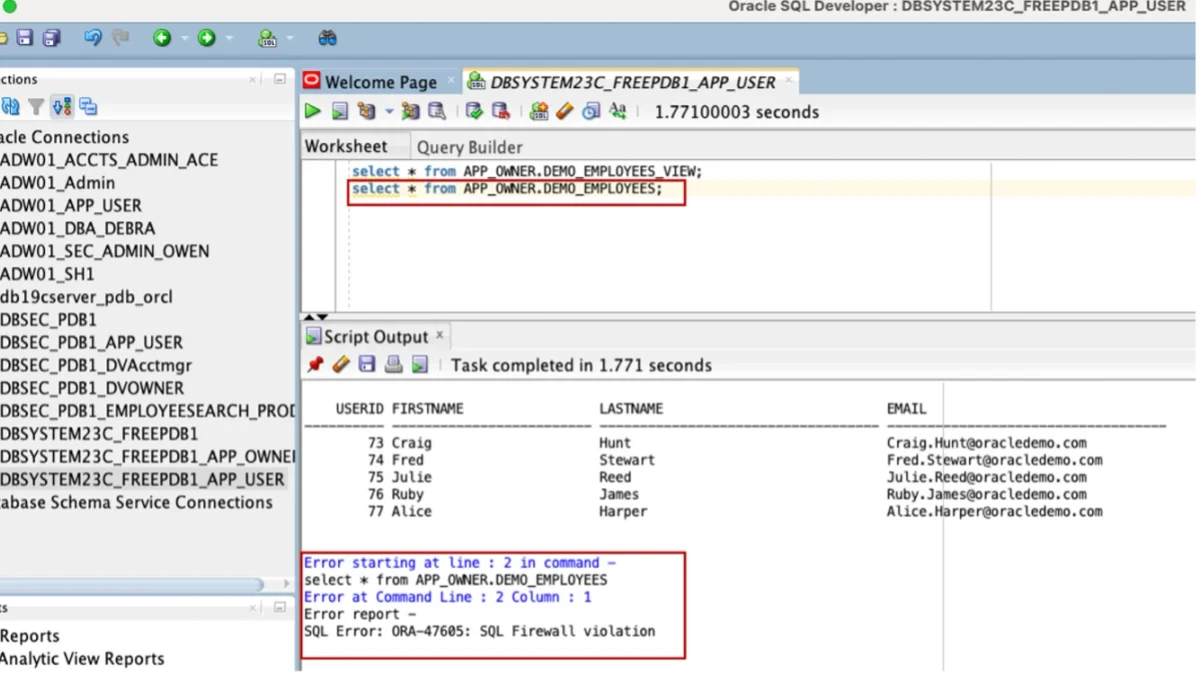Click the red pin icon in Script Output

tap(315, 365)
